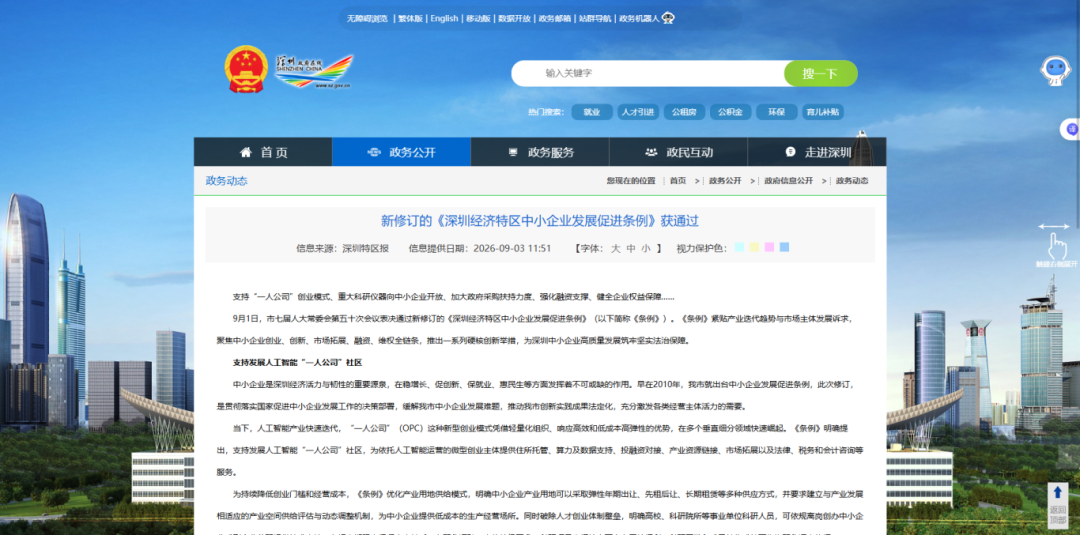
Task: Choose the pink eye-protection color
Action: pos(769,247)
